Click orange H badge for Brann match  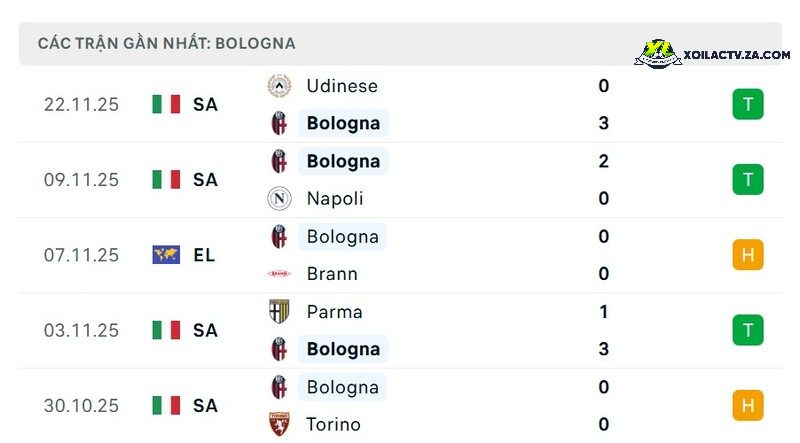click(x=748, y=255)
